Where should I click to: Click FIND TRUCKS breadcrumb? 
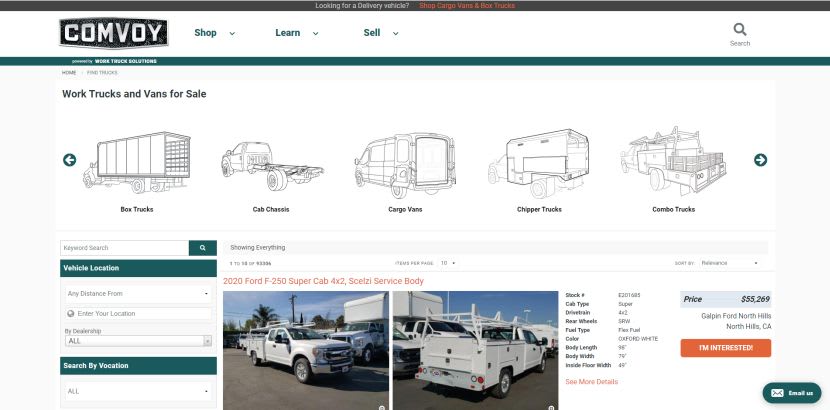point(102,72)
